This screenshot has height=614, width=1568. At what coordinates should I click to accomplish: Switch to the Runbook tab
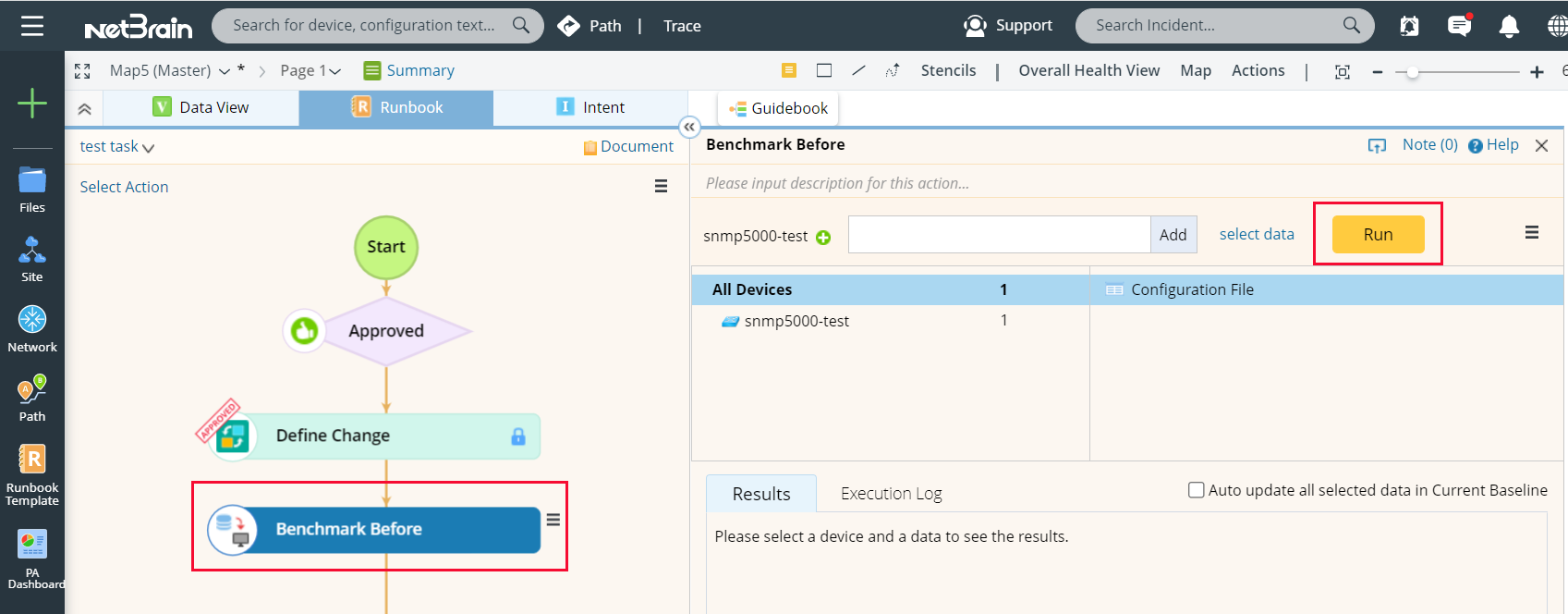click(x=396, y=107)
